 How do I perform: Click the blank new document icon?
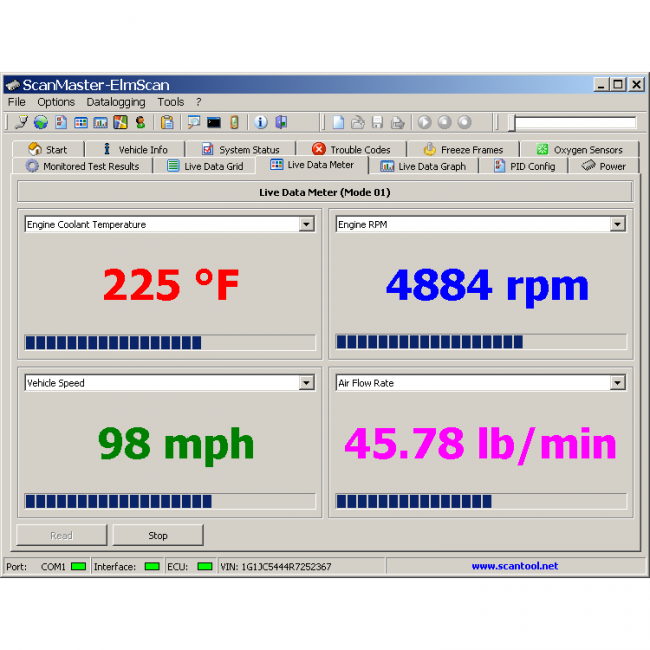tap(339, 123)
